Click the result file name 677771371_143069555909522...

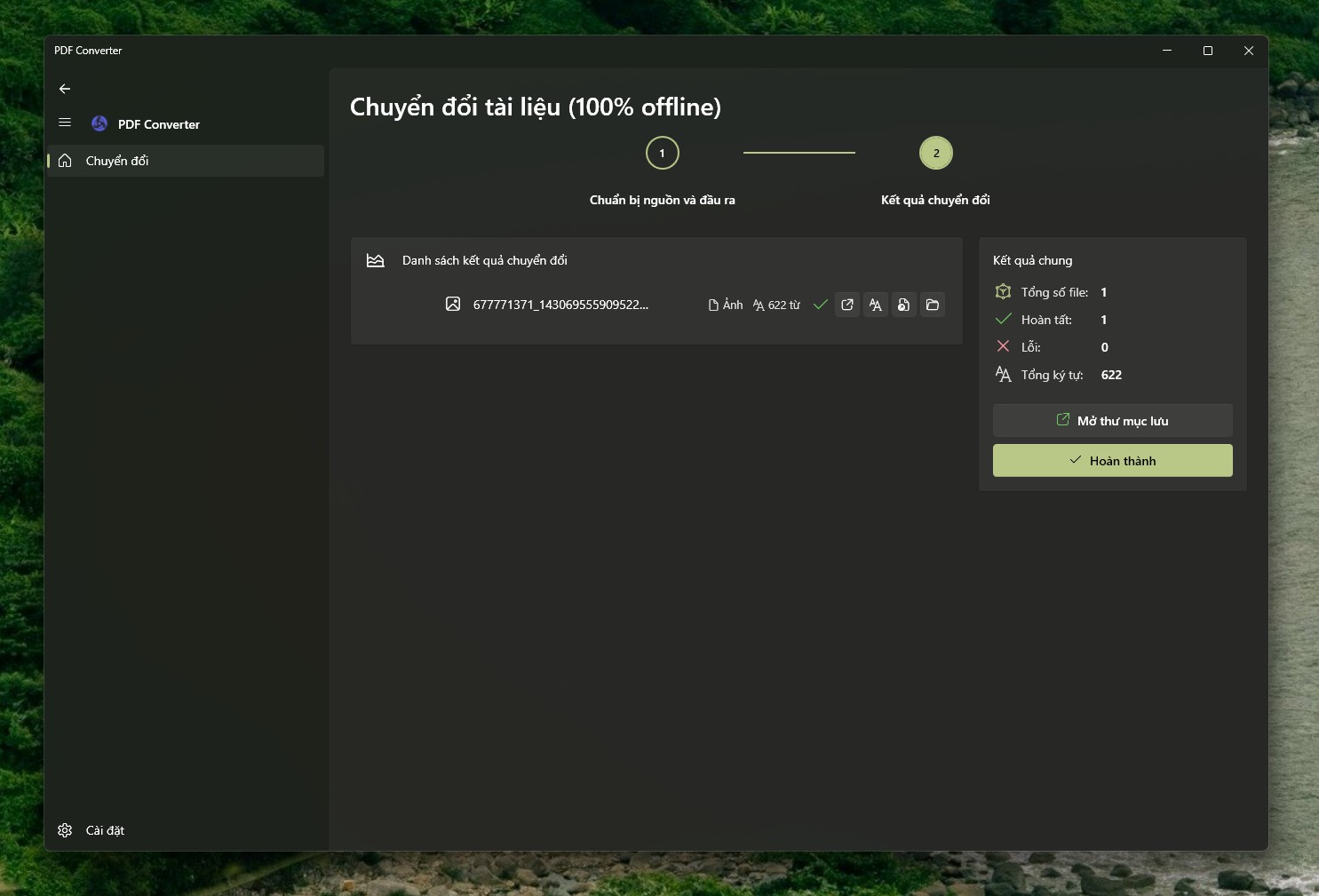click(x=560, y=305)
